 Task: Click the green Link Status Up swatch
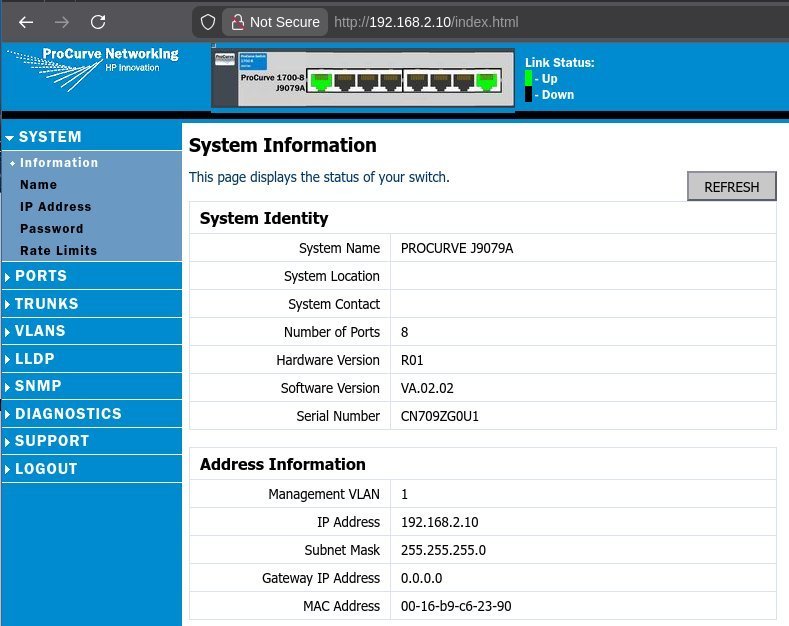pyautogui.click(x=529, y=78)
